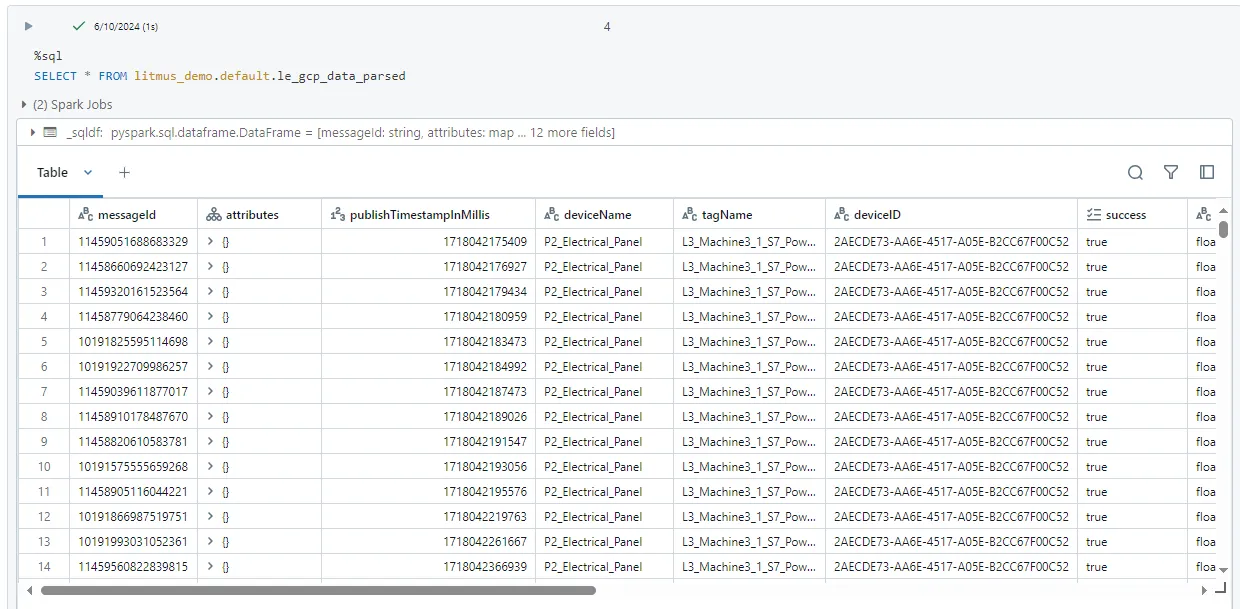Viewport: 1240px width, 609px height.
Task: Select messageId cell 10191575555659268
Action: (x=133, y=466)
